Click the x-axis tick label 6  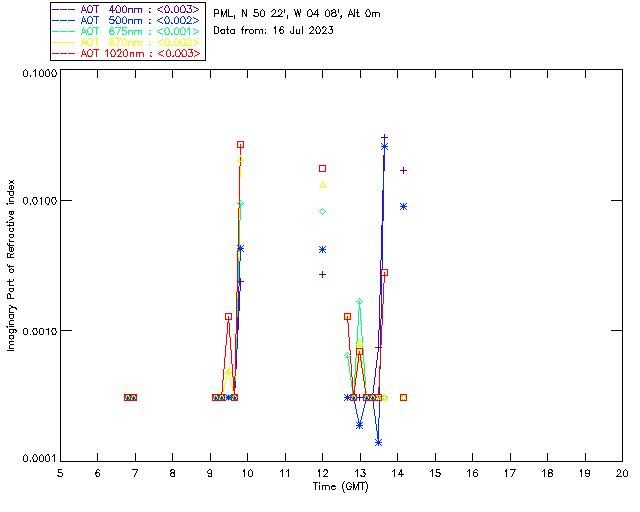pyautogui.click(x=98, y=473)
